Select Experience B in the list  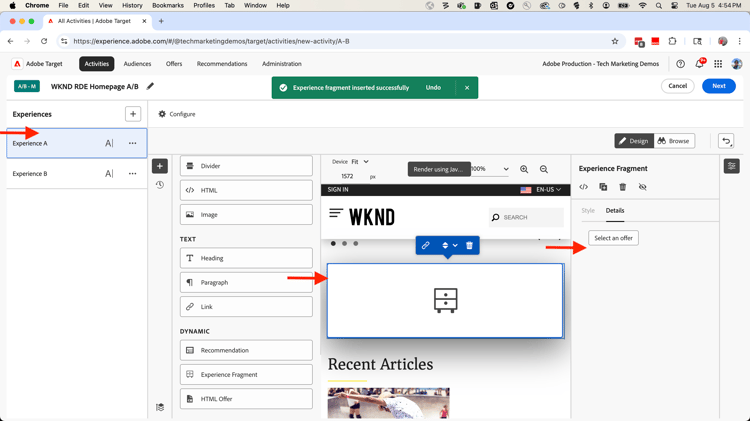tap(77, 174)
